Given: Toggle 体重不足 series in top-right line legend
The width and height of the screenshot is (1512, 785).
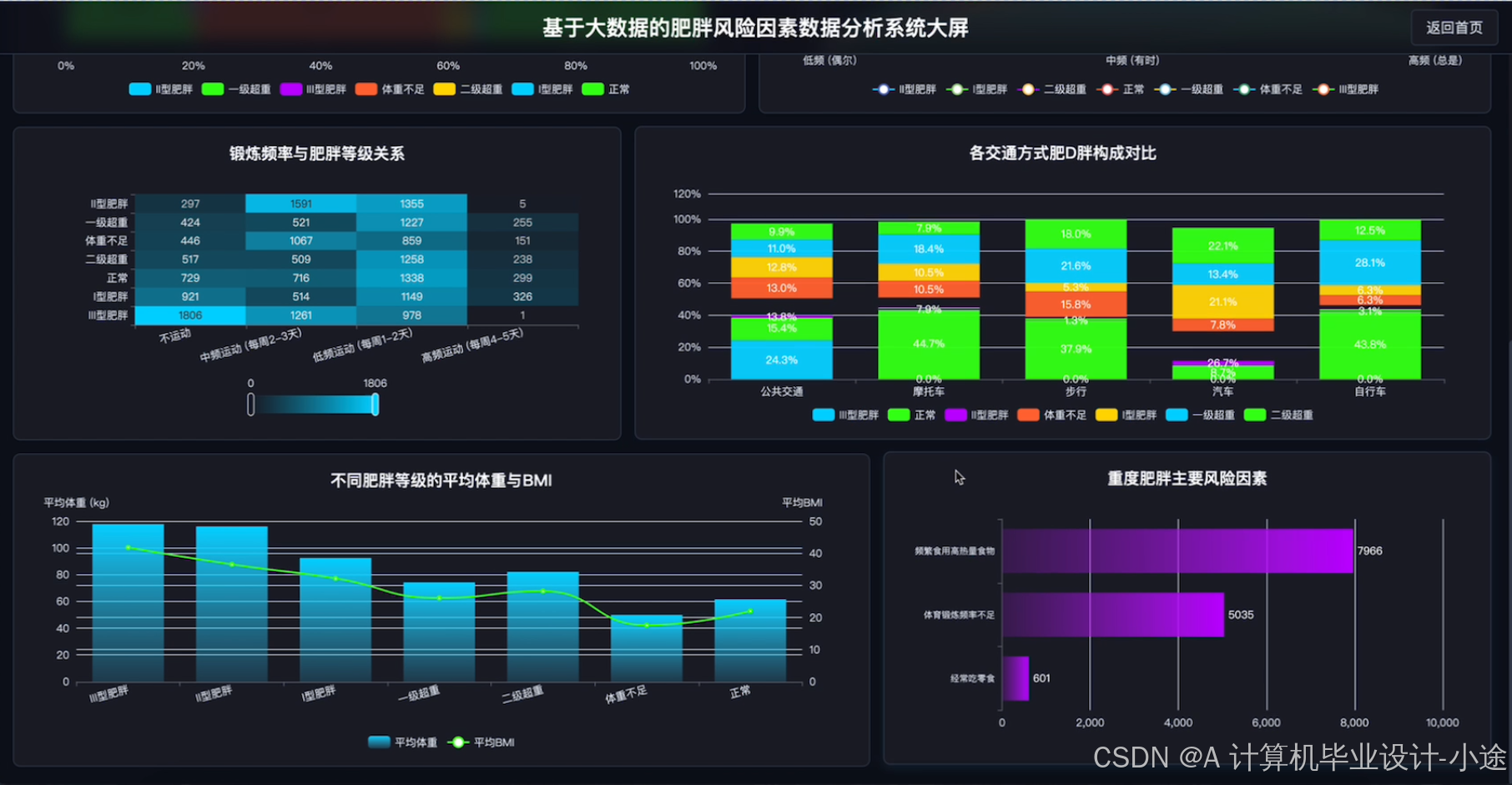Looking at the screenshot, I should pyautogui.click(x=1268, y=89).
